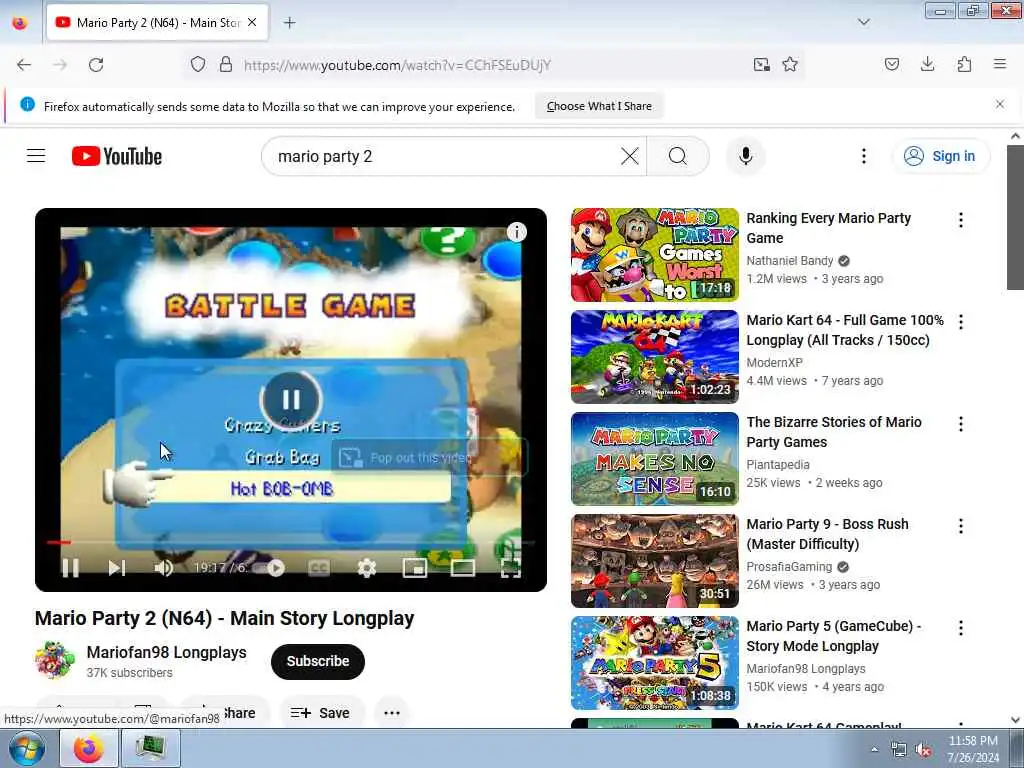Open options for Mario Party 5 video
The width and height of the screenshot is (1024, 768).
960,628
